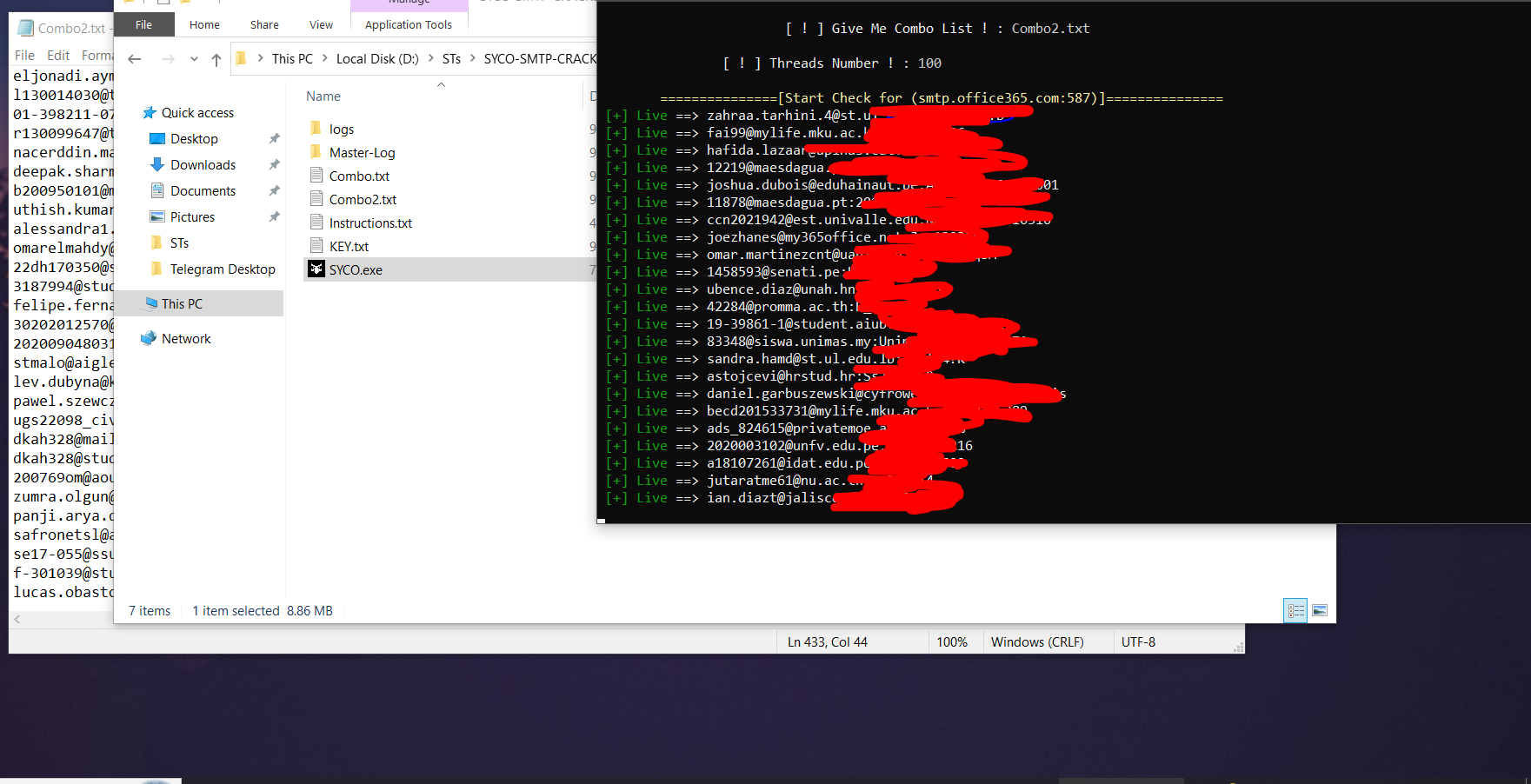1531x784 pixels.
Task: Open Notepad's File menu
Action: coord(24,56)
